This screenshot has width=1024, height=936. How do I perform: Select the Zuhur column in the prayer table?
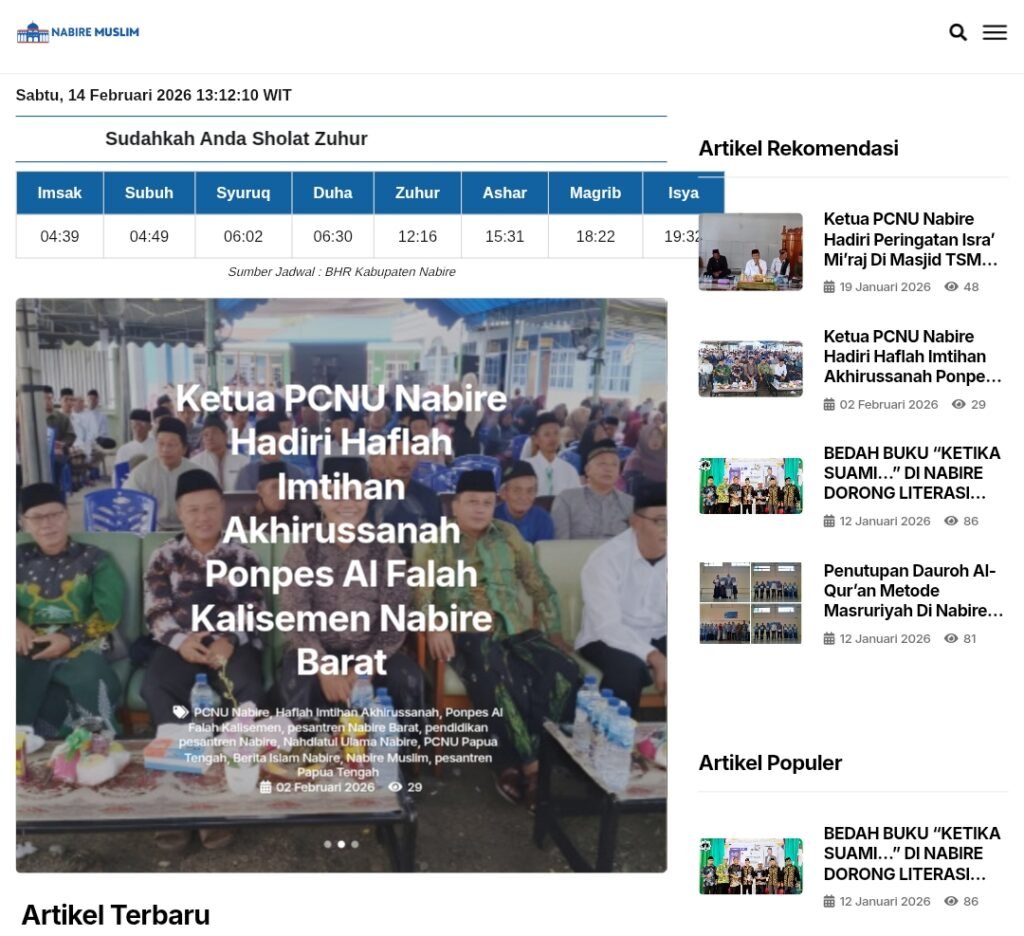pos(416,193)
